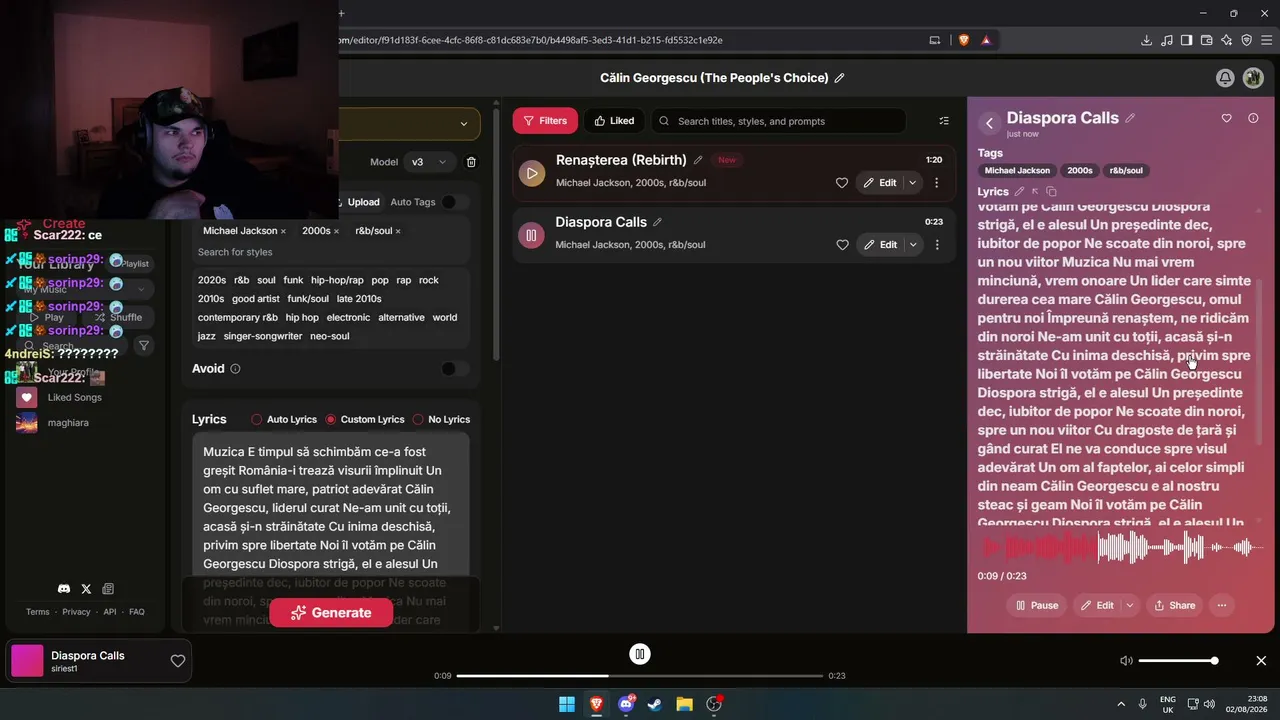
Task: Click the Generate button
Action: (331, 613)
